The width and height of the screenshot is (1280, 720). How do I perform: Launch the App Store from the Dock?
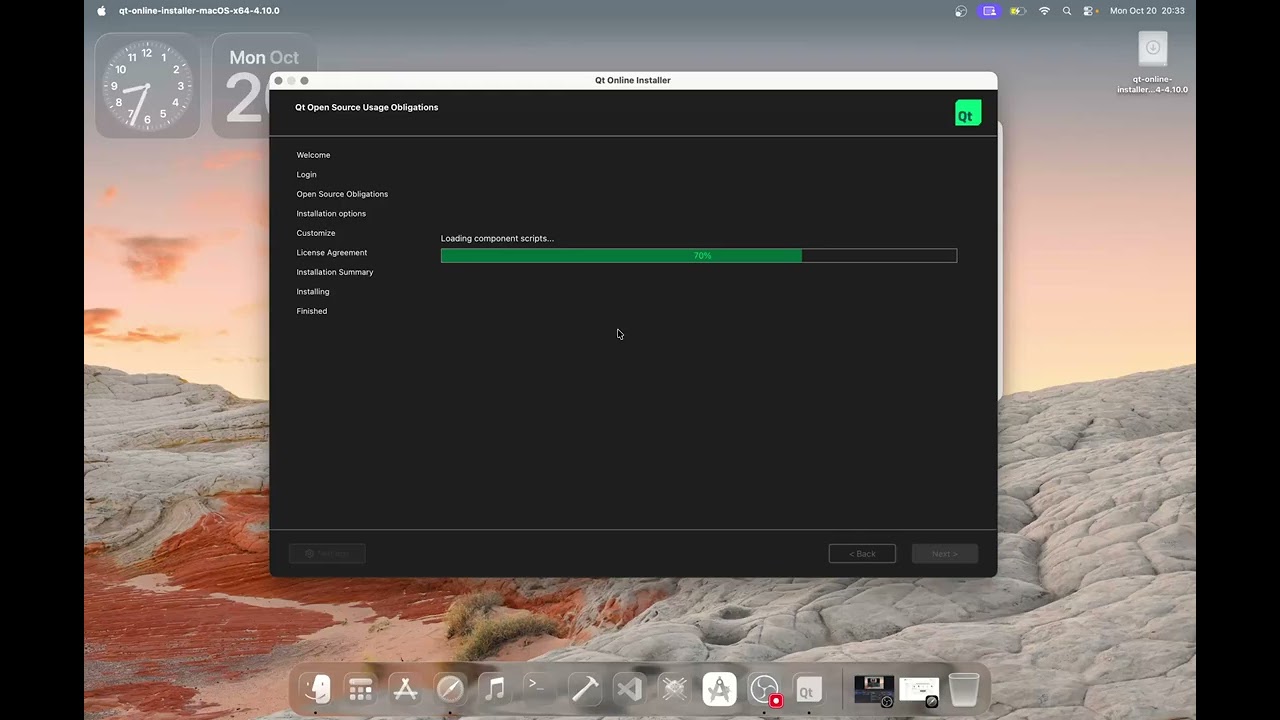point(405,689)
